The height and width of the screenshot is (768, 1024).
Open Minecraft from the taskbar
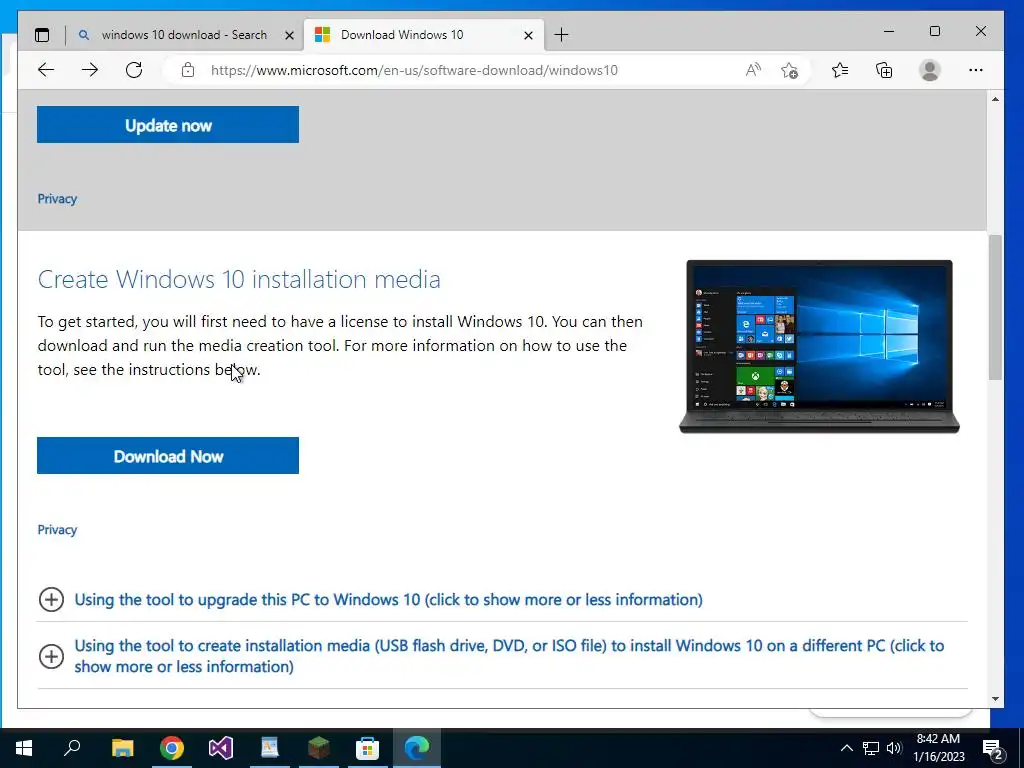[x=319, y=748]
